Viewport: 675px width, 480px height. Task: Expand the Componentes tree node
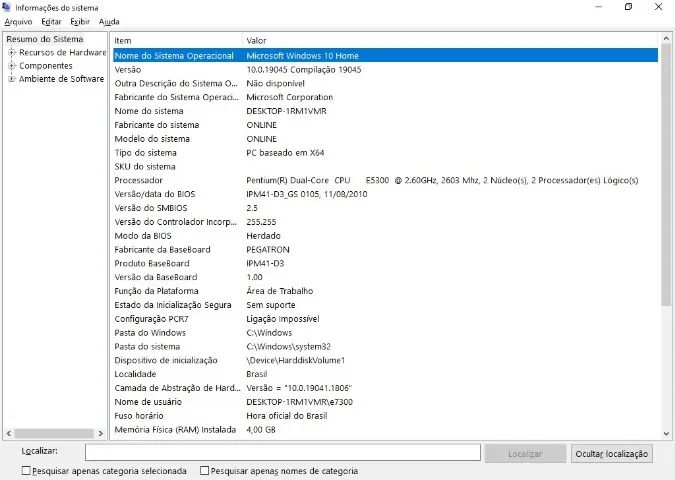[x=12, y=66]
